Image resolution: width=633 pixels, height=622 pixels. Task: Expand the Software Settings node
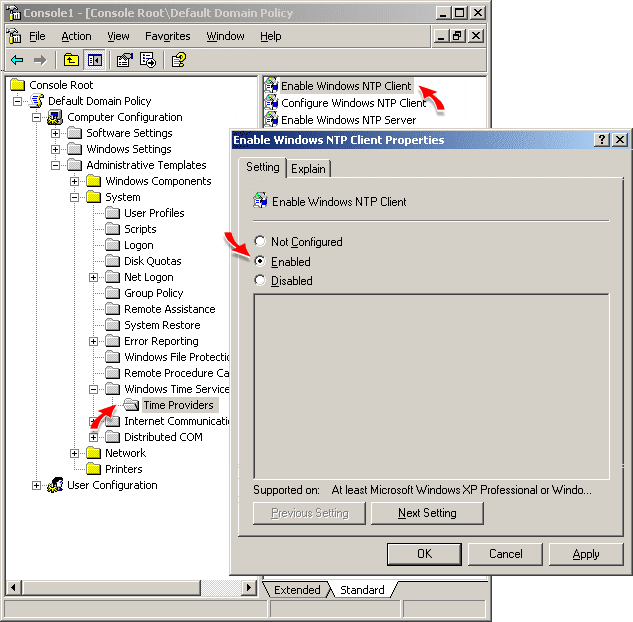coord(55,133)
